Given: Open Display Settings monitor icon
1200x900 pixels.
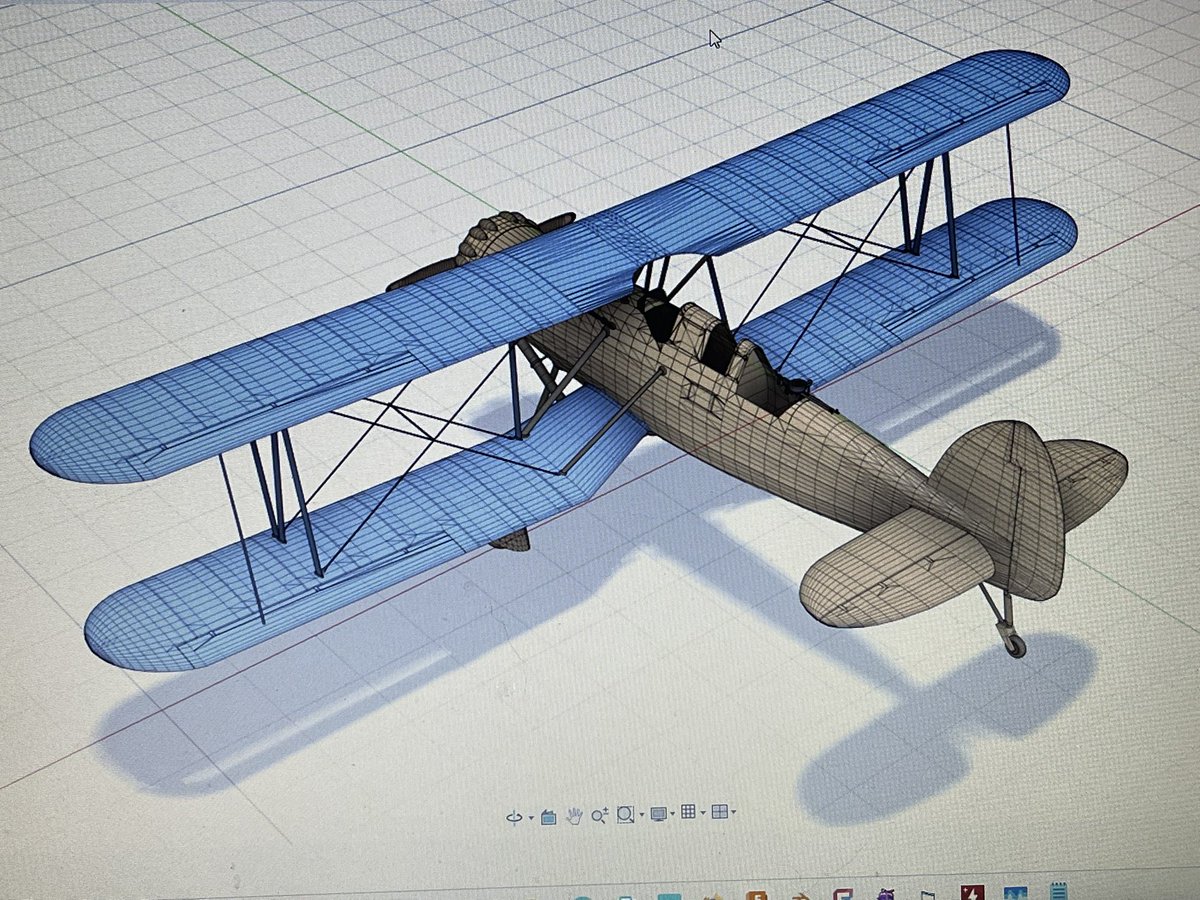Looking at the screenshot, I should 659,814.
